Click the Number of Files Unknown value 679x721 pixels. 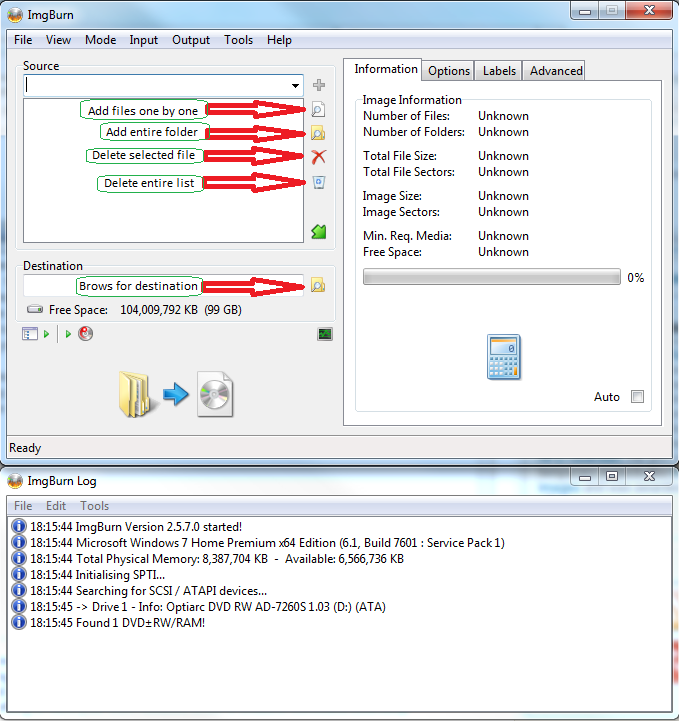(503, 116)
